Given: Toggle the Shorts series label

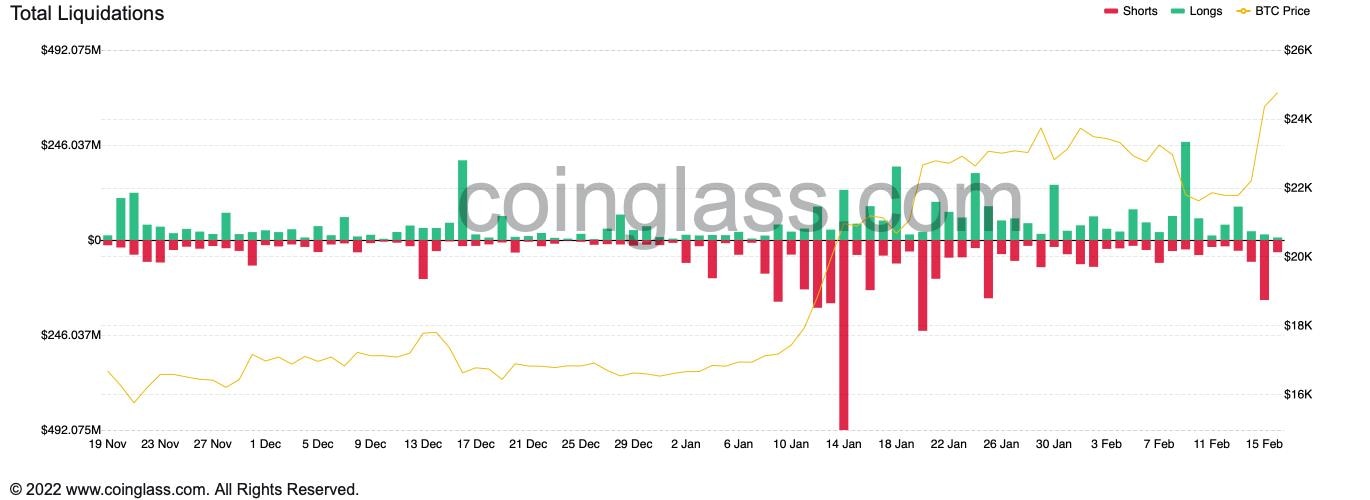Looking at the screenshot, I should [1140, 12].
